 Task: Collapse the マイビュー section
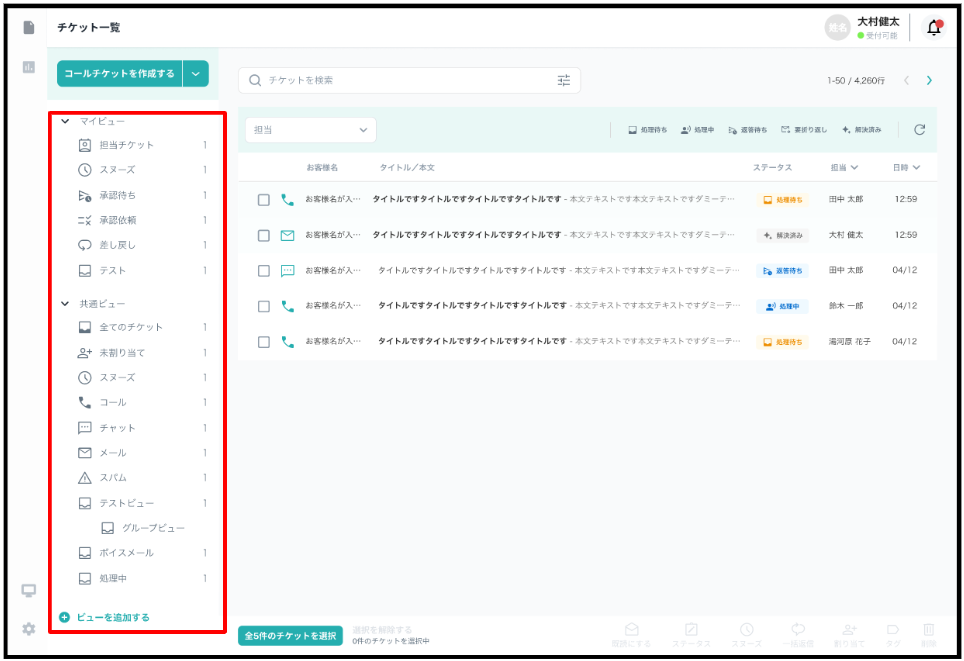pyautogui.click(x=66, y=121)
